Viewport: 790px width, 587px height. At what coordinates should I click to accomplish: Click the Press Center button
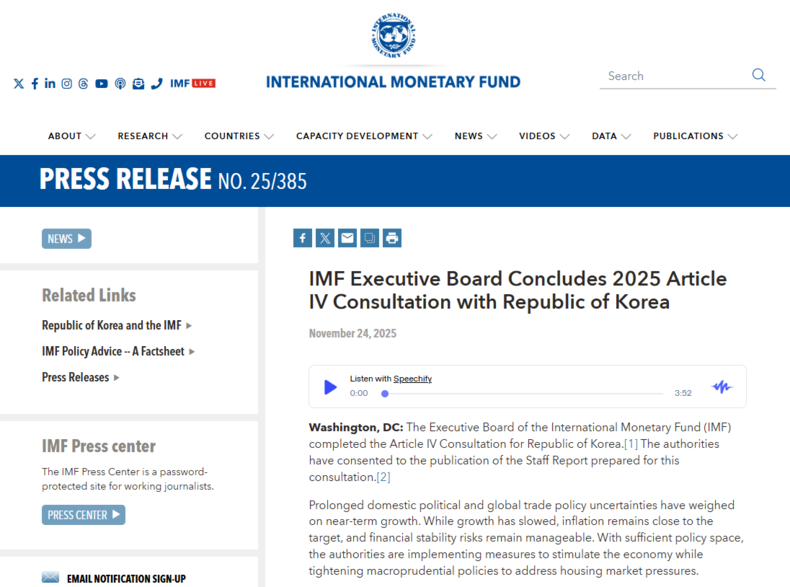(83, 515)
